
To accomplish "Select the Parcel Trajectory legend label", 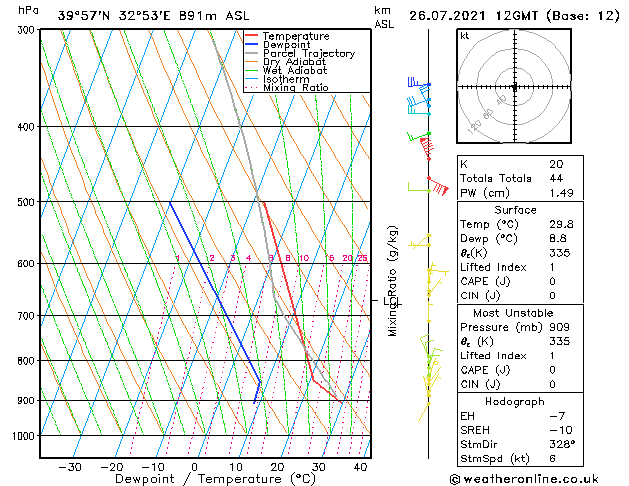I will point(309,53).
